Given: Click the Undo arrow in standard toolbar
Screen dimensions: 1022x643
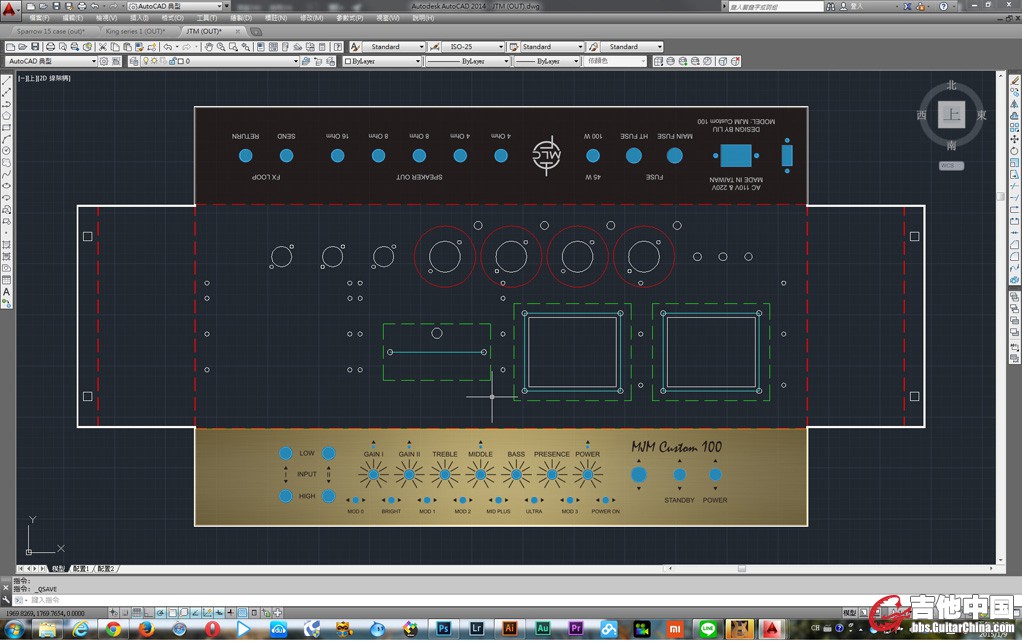Looking at the screenshot, I should point(168,46).
